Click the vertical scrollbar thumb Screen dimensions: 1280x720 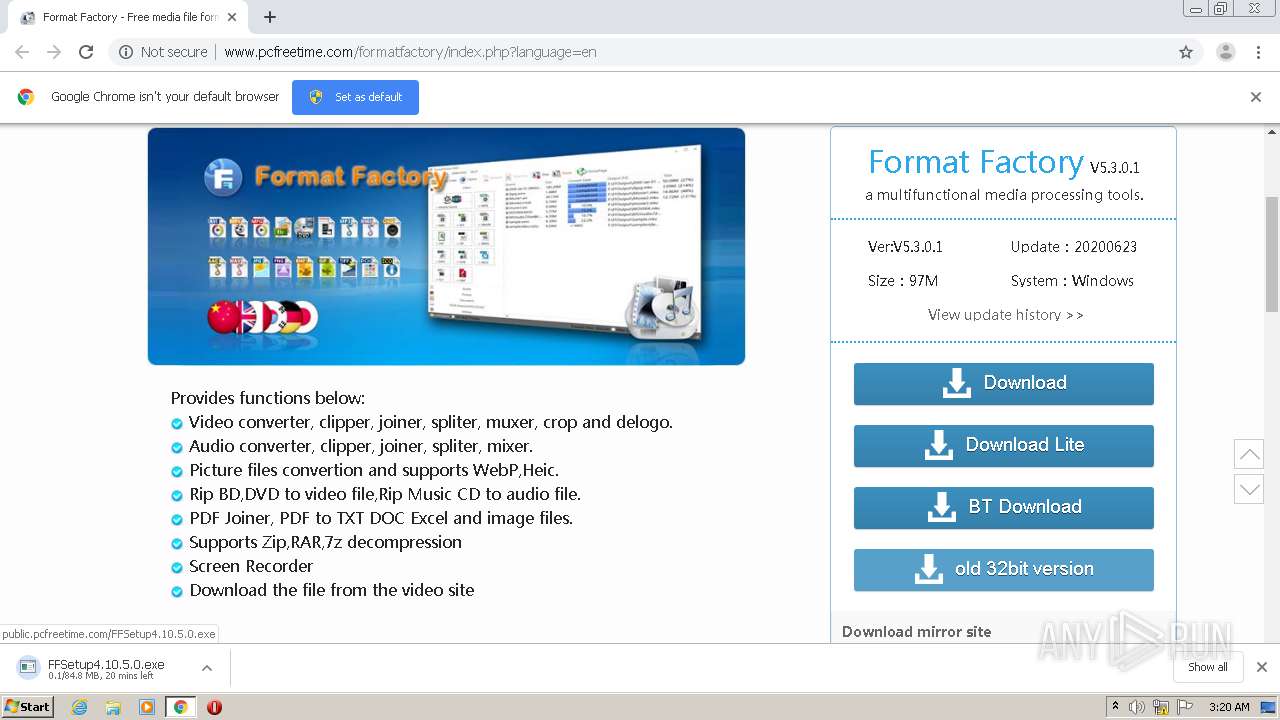click(x=1272, y=254)
